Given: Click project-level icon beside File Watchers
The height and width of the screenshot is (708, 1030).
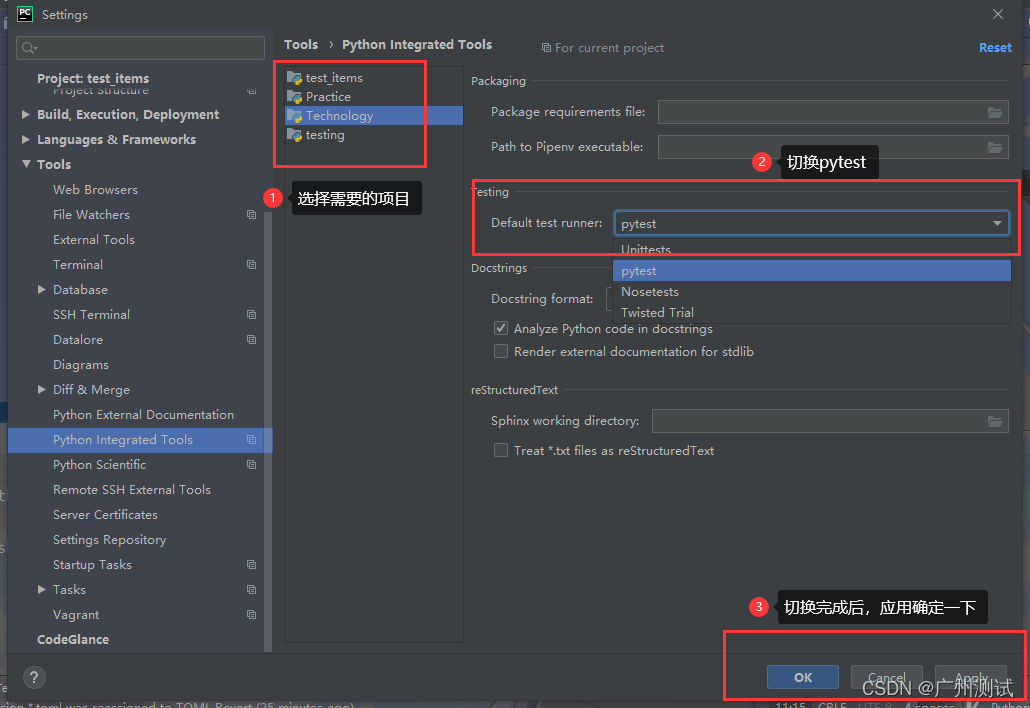Looking at the screenshot, I should pos(251,215).
